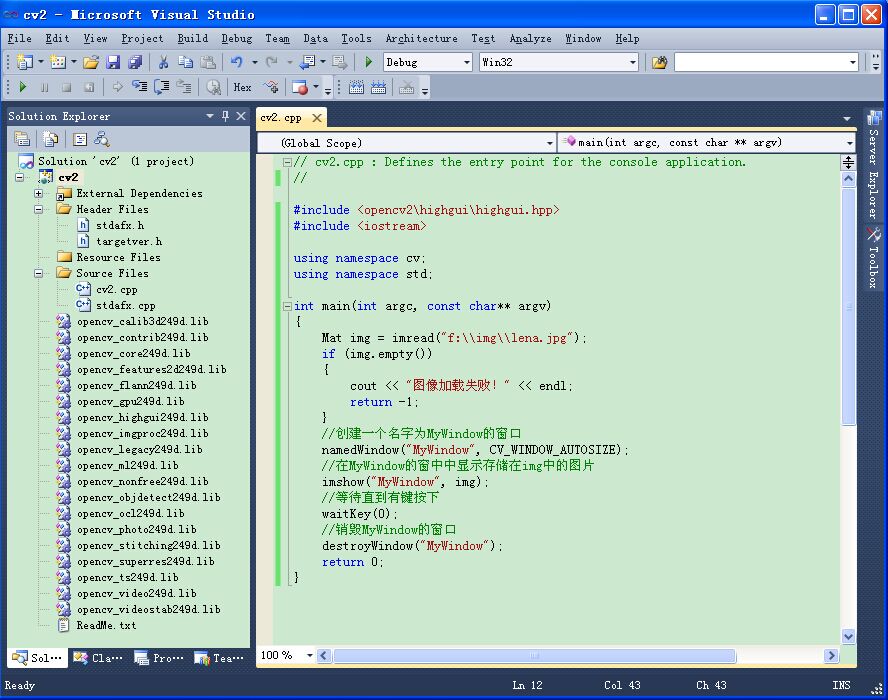Screen dimensions: 888x700
Task: Toggle Show All Files in Solution Explorer
Action: [50, 139]
